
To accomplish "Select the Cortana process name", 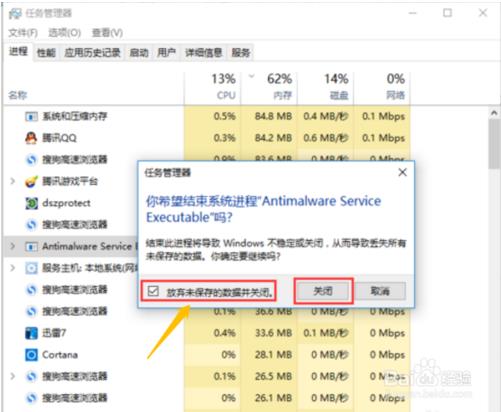I will (x=60, y=355).
